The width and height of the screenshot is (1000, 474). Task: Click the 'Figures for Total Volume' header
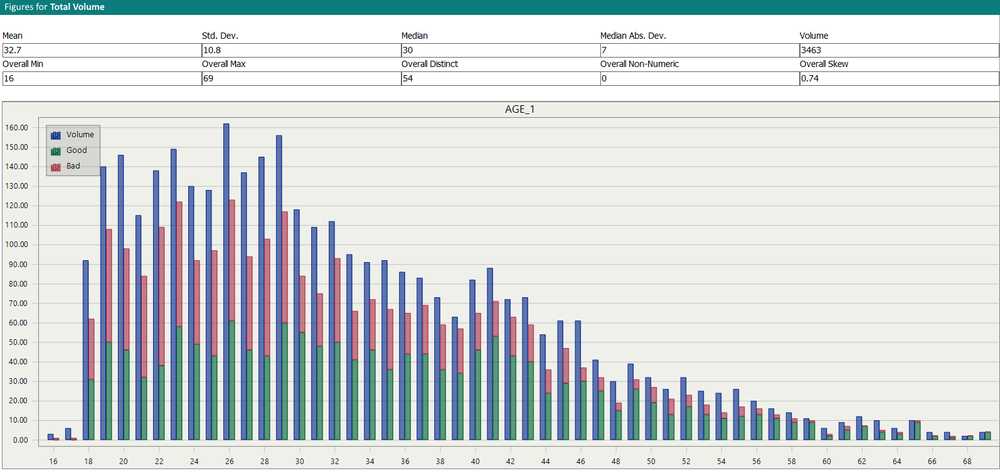coord(54,7)
